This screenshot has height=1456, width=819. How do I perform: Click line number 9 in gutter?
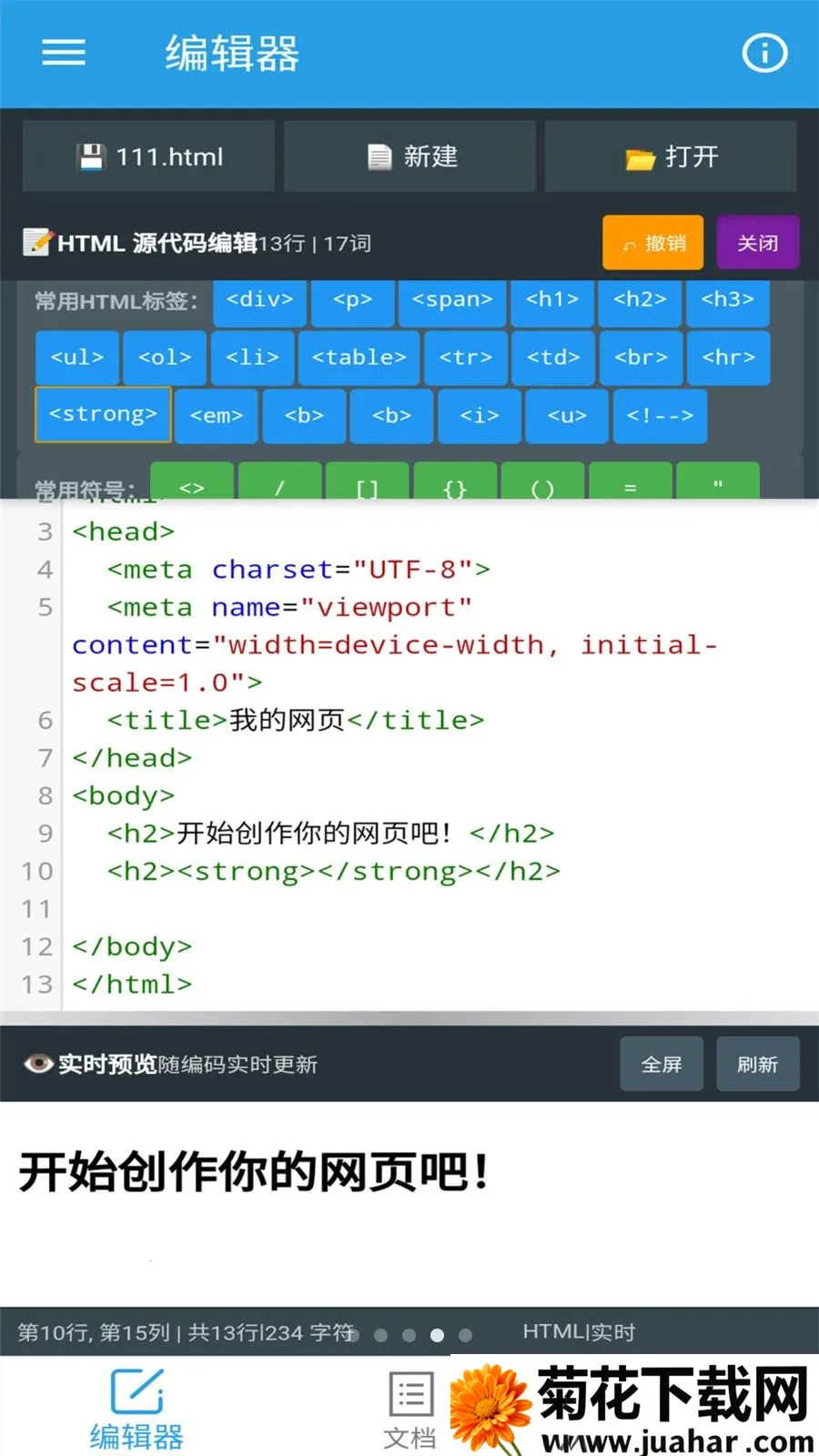tap(45, 833)
